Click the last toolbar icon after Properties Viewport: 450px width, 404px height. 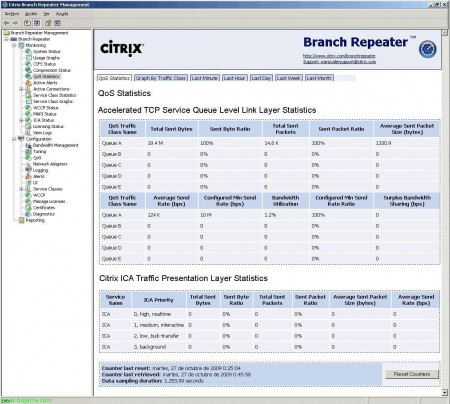[x=58, y=23]
